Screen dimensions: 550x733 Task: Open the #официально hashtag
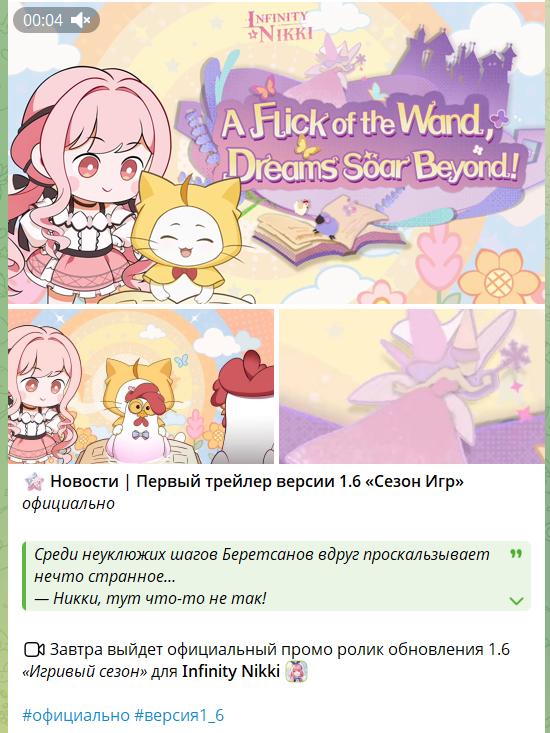tap(76, 715)
